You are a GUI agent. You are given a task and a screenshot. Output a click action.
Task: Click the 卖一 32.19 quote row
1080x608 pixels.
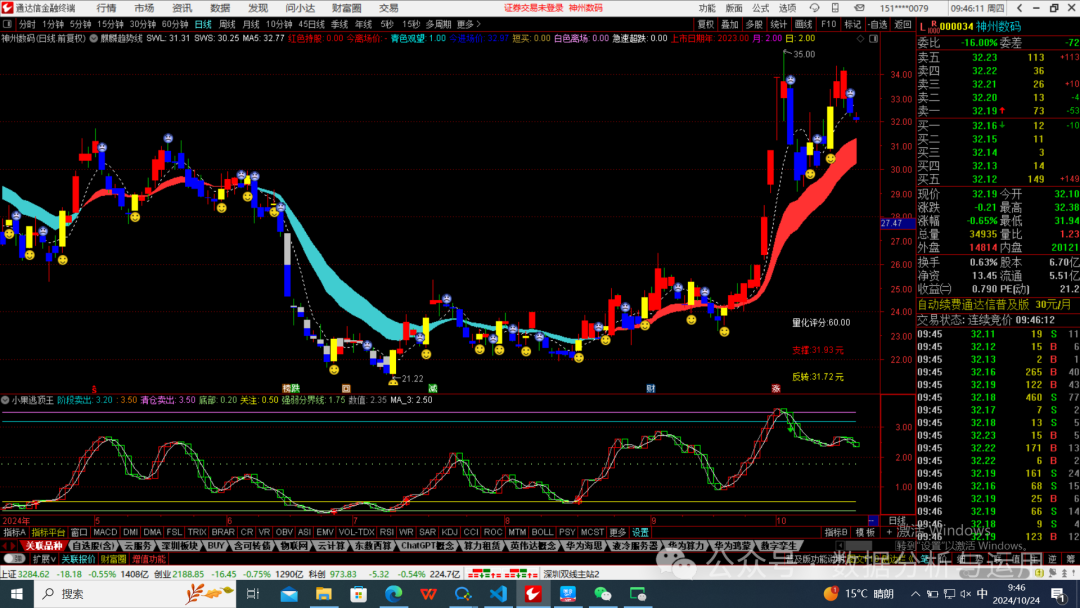(999, 110)
